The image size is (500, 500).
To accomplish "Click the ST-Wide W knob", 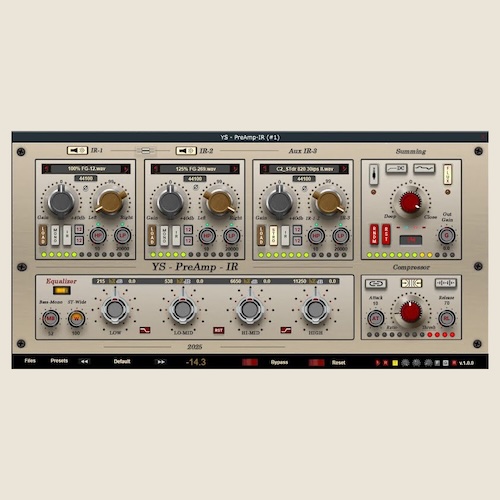I will click(x=76, y=318).
